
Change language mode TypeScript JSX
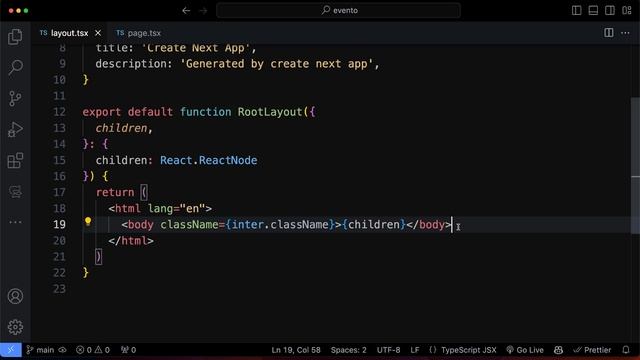(463, 350)
